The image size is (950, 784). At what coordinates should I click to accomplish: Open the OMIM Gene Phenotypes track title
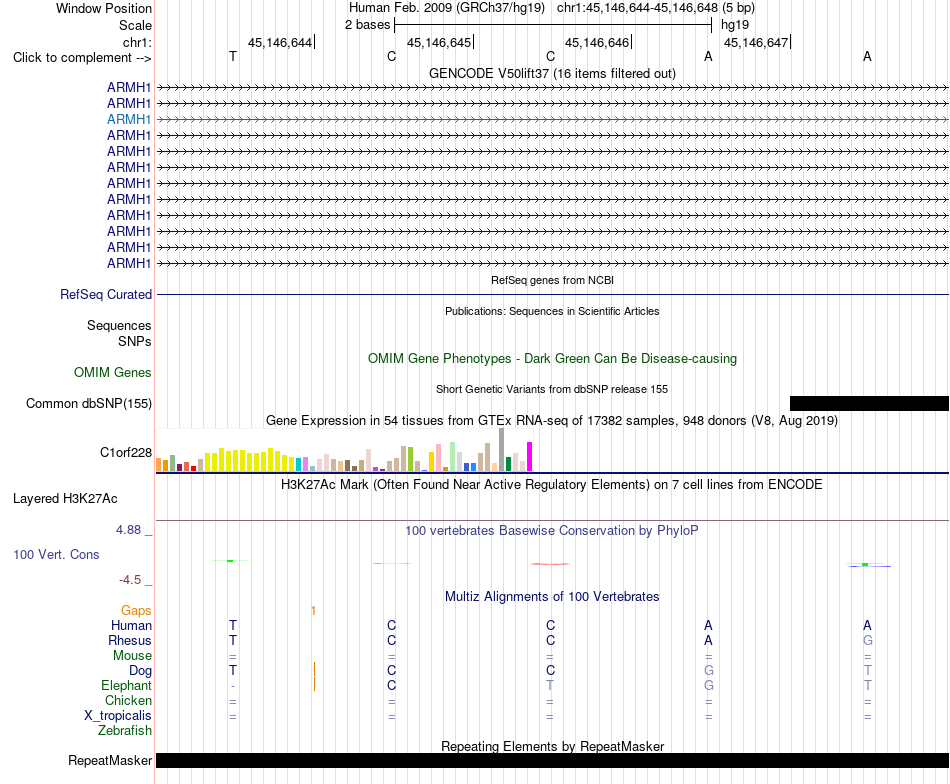pyautogui.click(x=552, y=358)
